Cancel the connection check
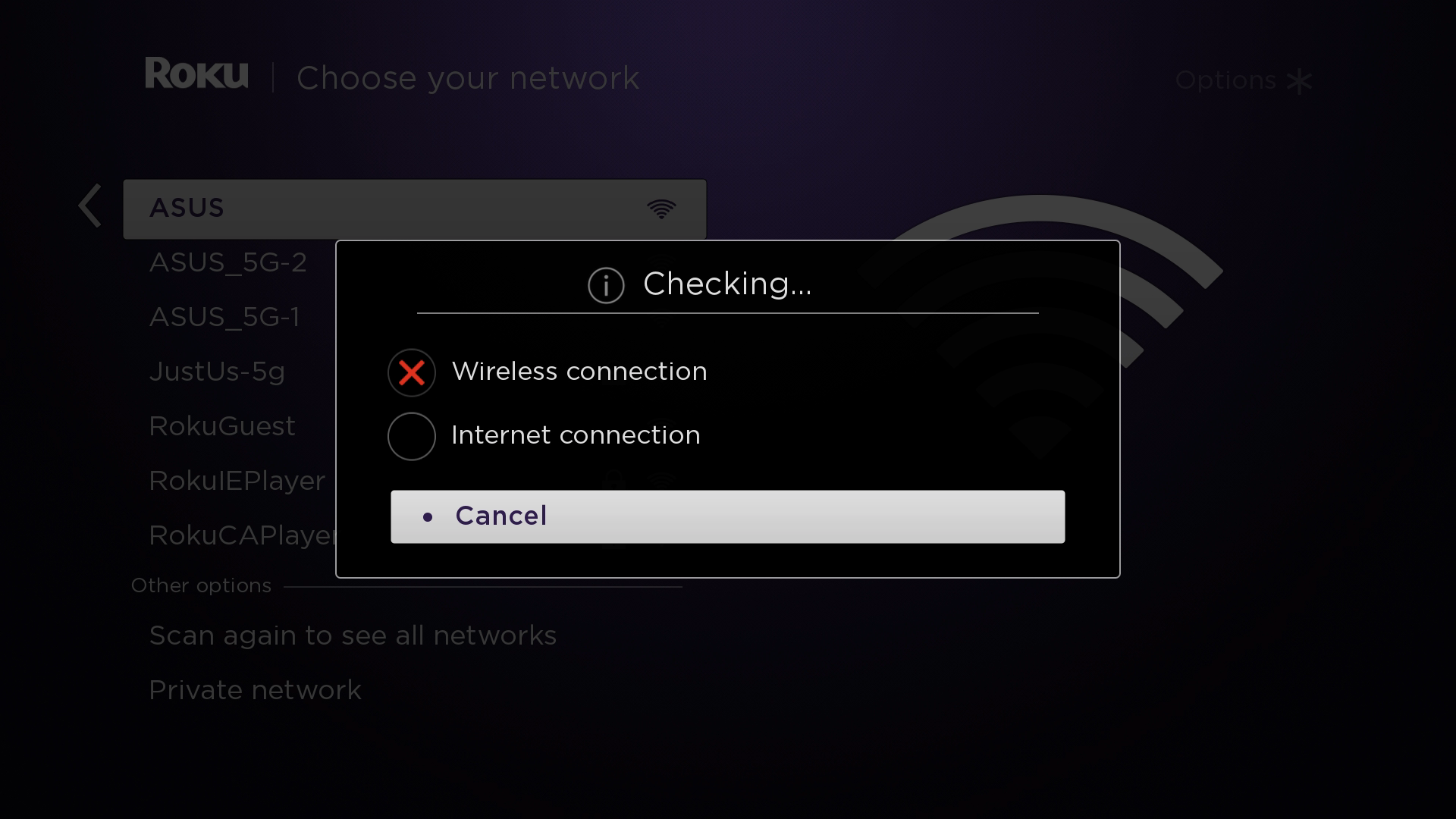 728,516
